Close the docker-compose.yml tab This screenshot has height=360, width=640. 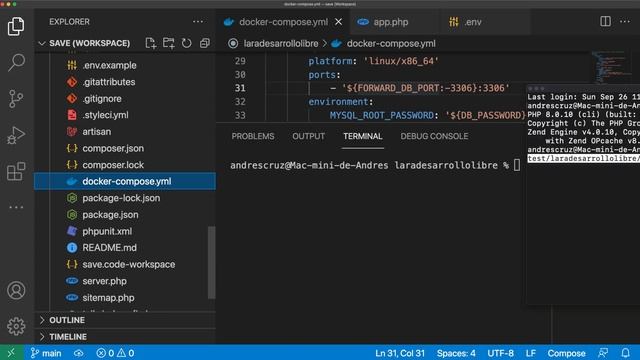pos(338,22)
